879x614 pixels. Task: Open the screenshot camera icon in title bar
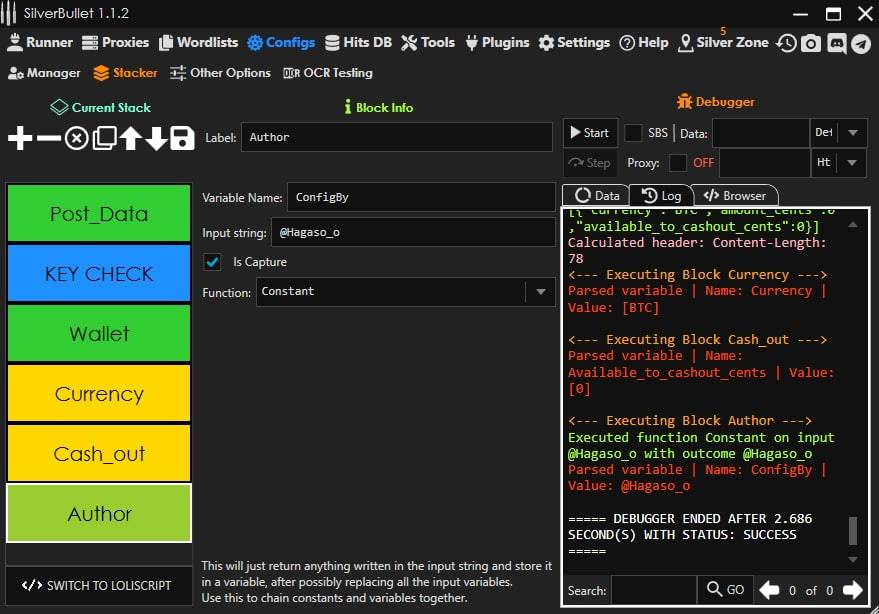coord(811,43)
